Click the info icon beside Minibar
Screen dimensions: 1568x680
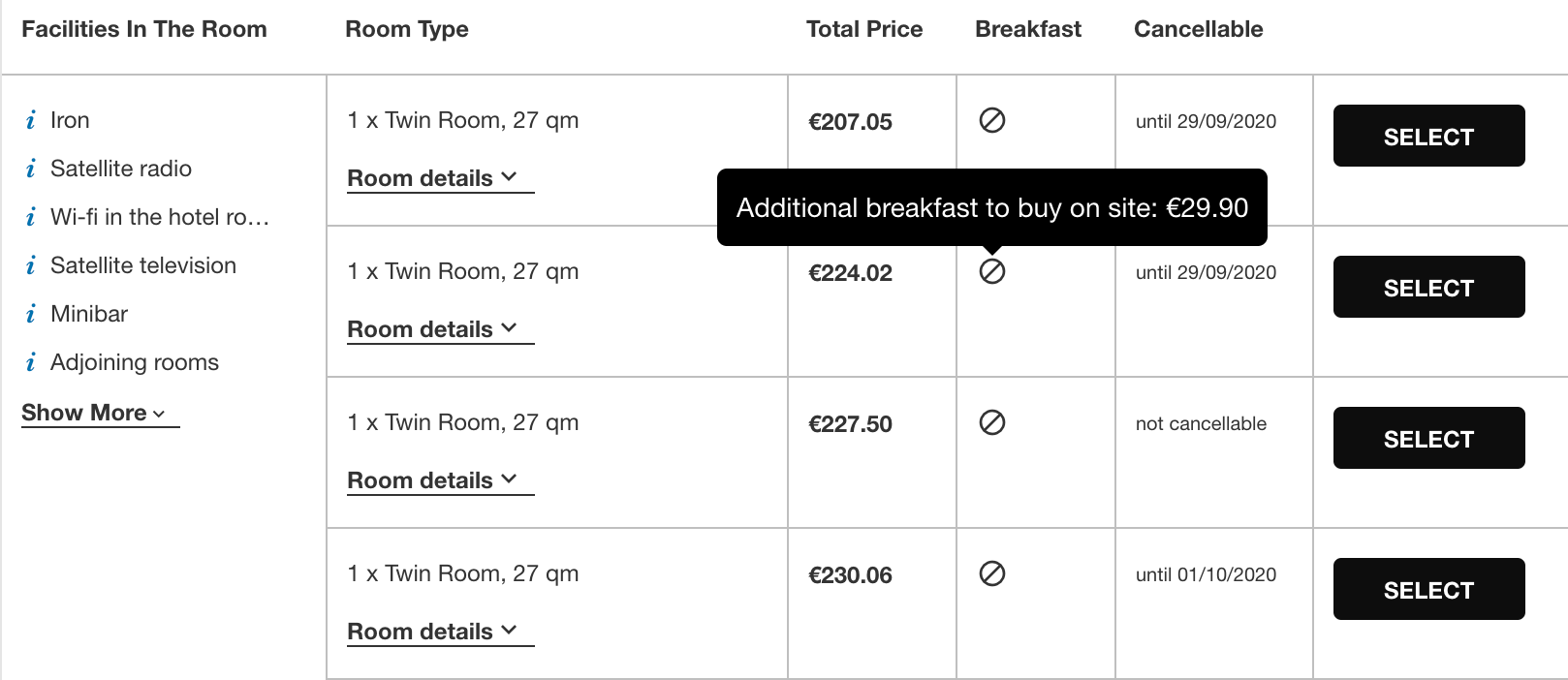[31, 314]
